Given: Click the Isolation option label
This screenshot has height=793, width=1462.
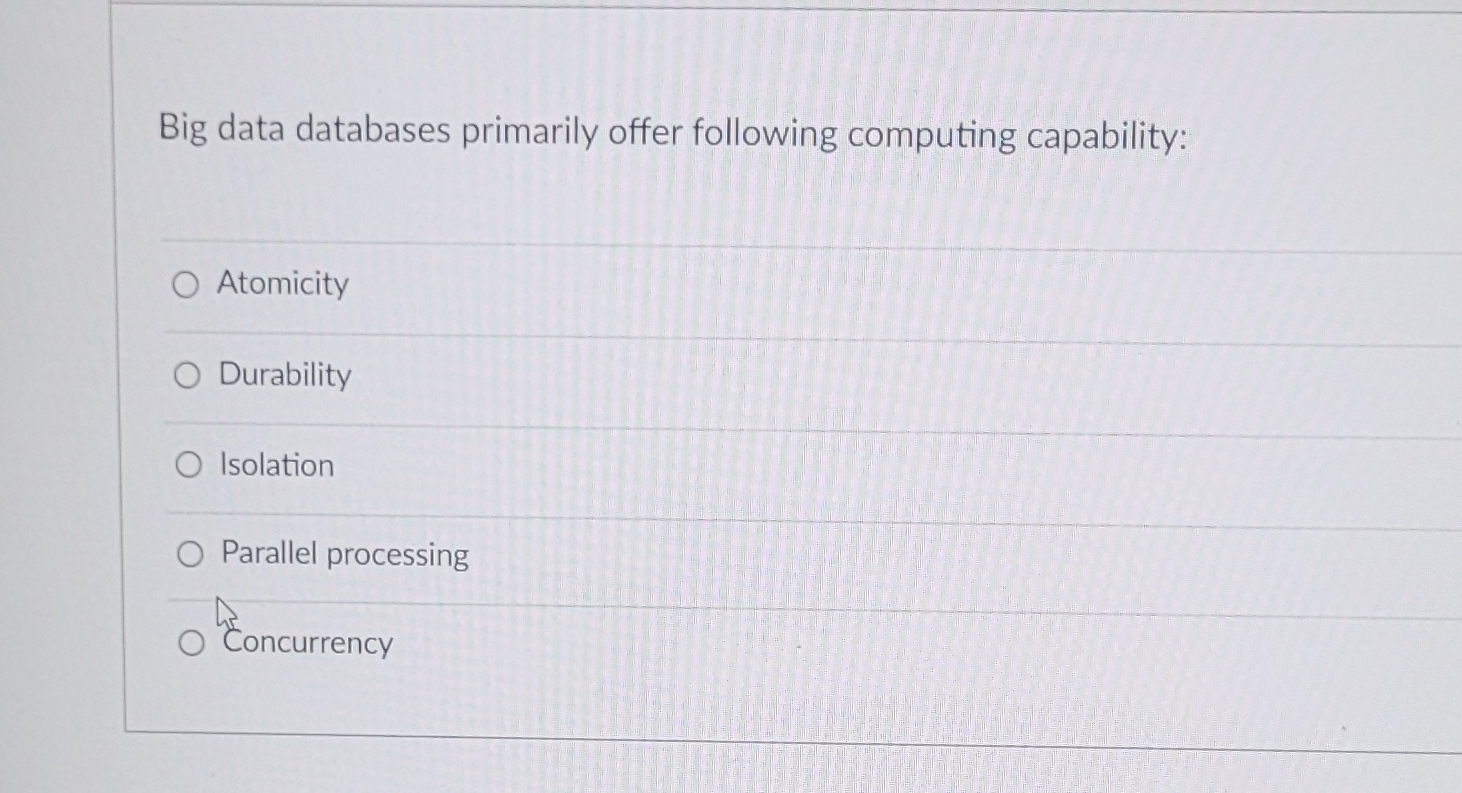Looking at the screenshot, I should 276,464.
